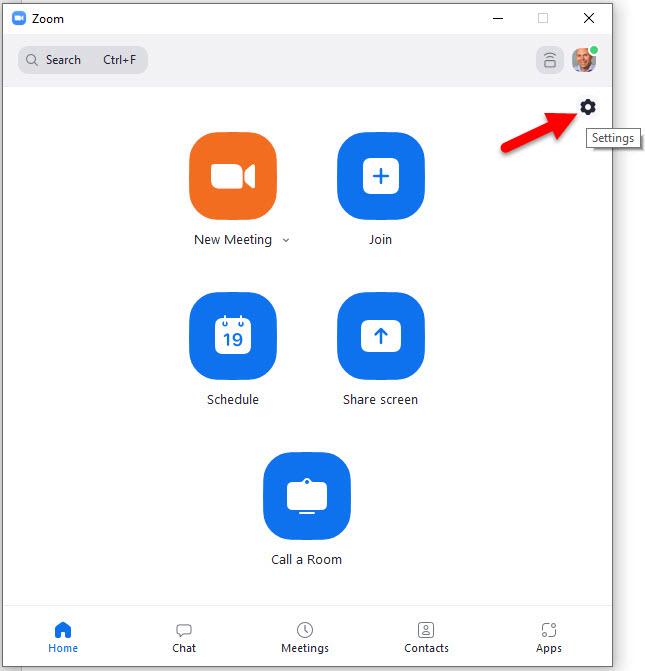645x671 pixels.
Task: Close the Zoom window
Action: [589, 18]
